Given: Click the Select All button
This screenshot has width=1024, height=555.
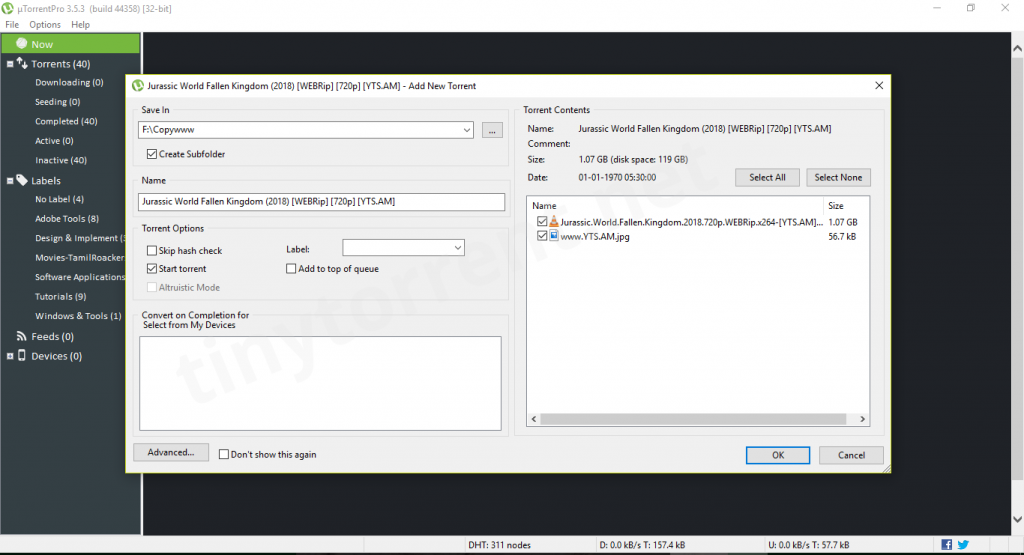Looking at the screenshot, I should (767, 178).
